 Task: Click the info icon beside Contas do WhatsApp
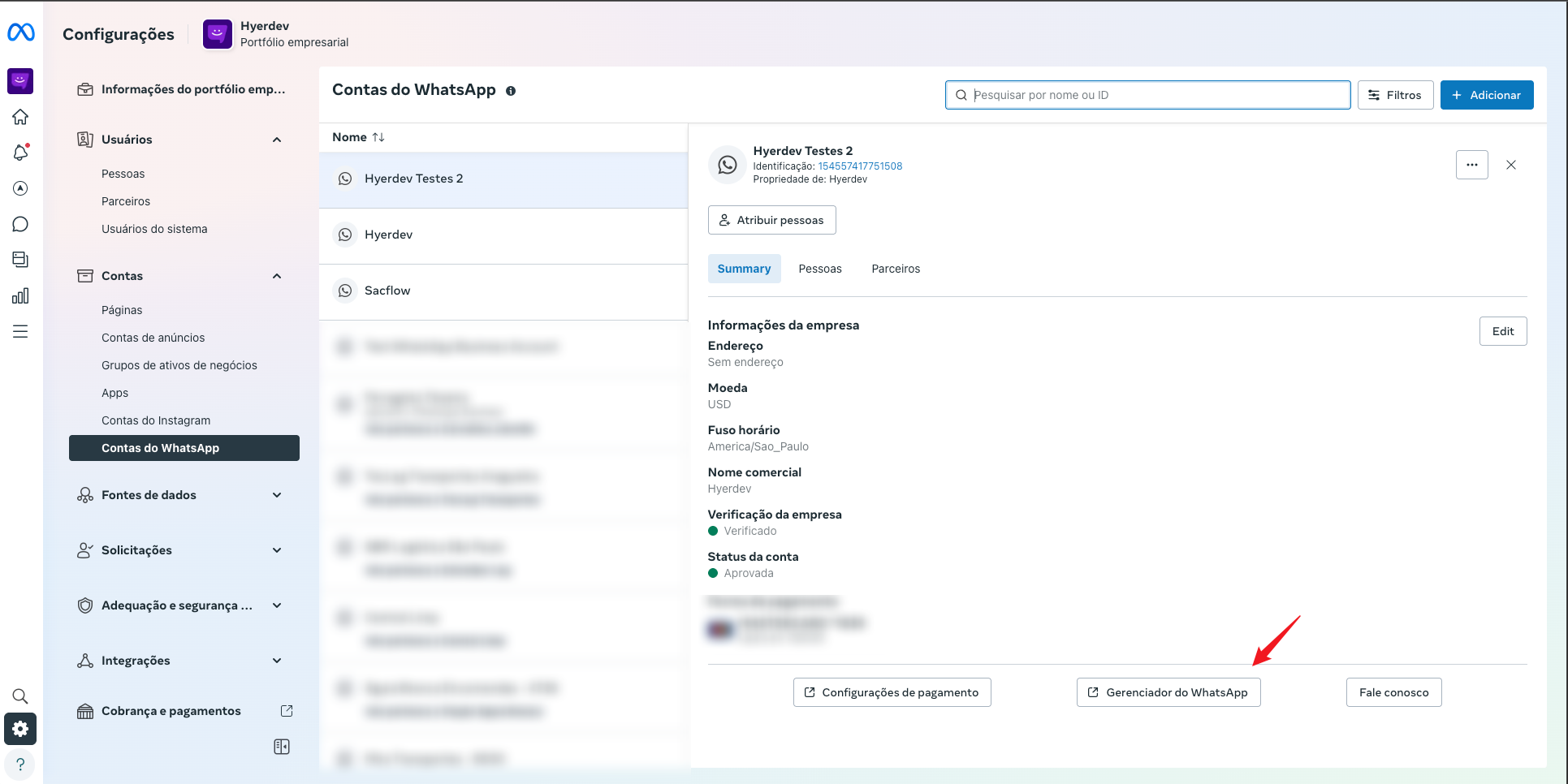pos(511,91)
